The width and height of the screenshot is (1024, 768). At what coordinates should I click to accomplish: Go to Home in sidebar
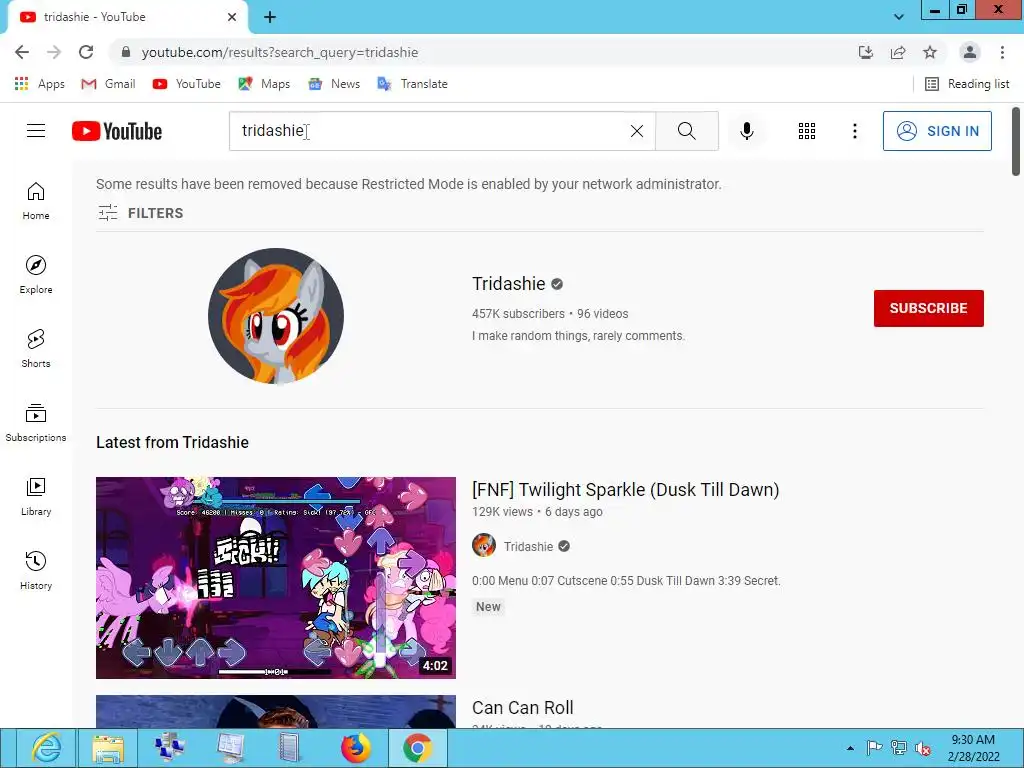(x=36, y=200)
